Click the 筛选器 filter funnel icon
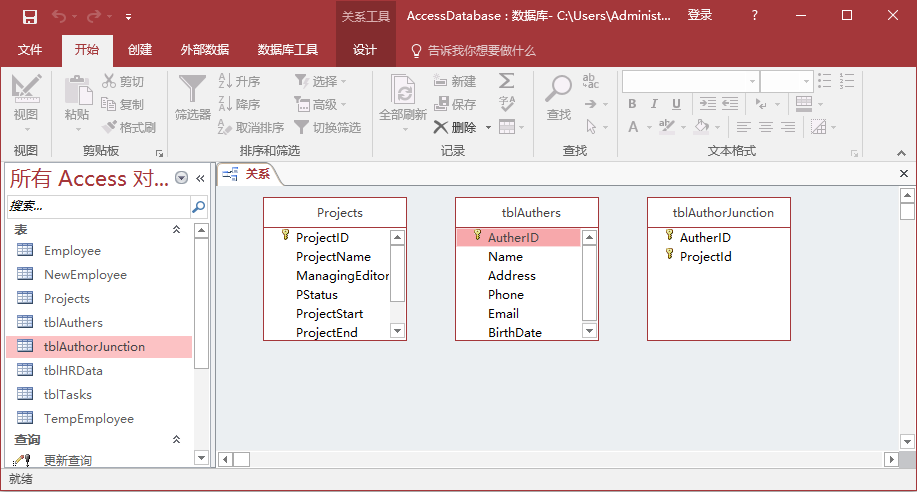Viewport: 917px width, 492px height. (193, 97)
